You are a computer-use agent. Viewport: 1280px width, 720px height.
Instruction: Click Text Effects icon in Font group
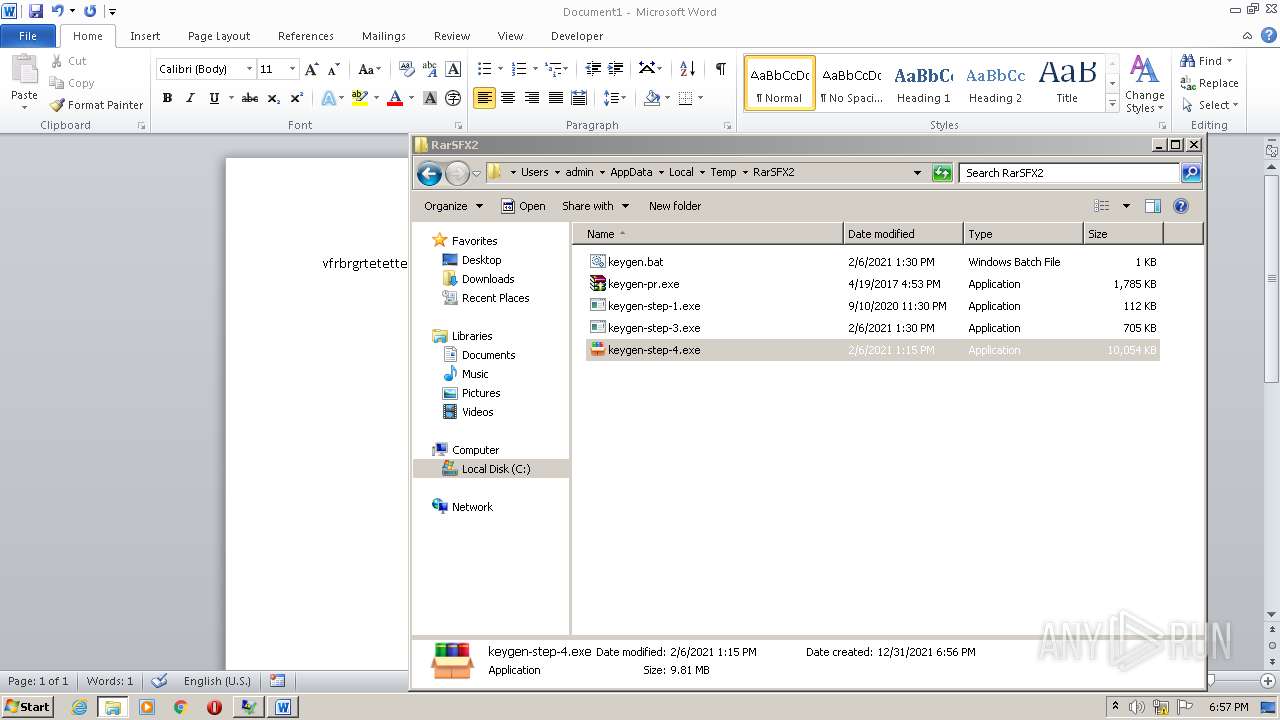(x=328, y=98)
